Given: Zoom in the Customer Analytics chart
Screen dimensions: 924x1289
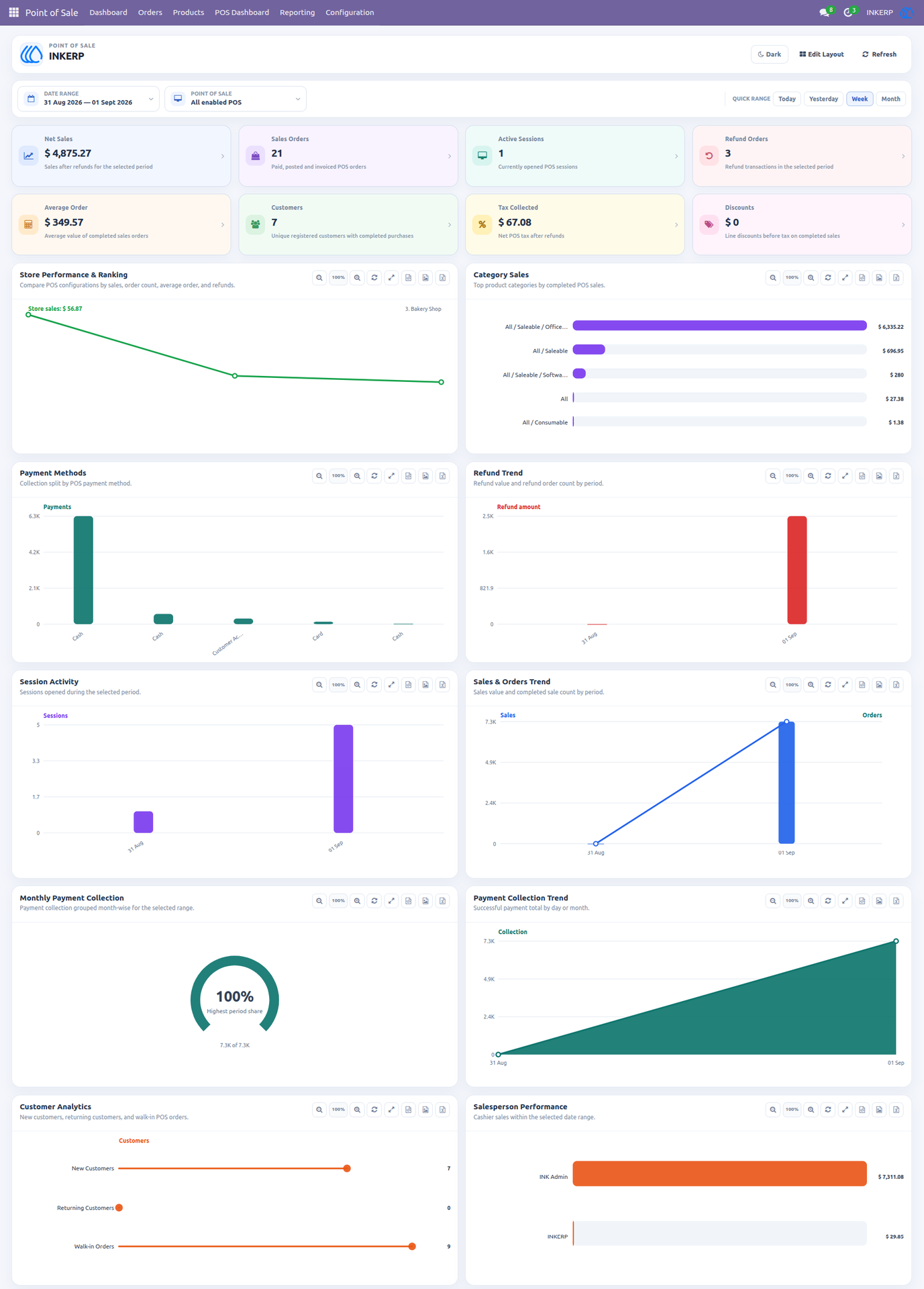Looking at the screenshot, I should click(x=358, y=1110).
